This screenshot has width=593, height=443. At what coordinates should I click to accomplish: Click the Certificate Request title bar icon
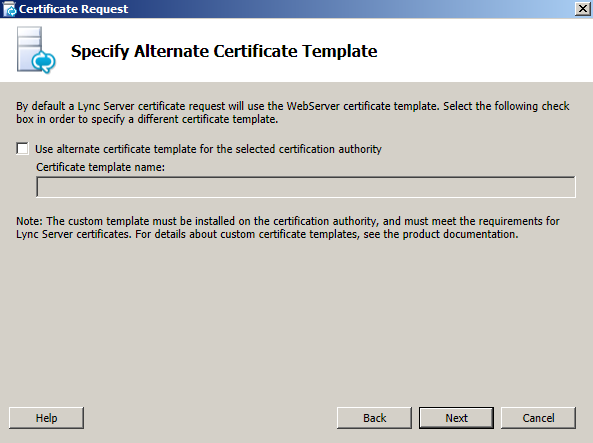[x=9, y=9]
